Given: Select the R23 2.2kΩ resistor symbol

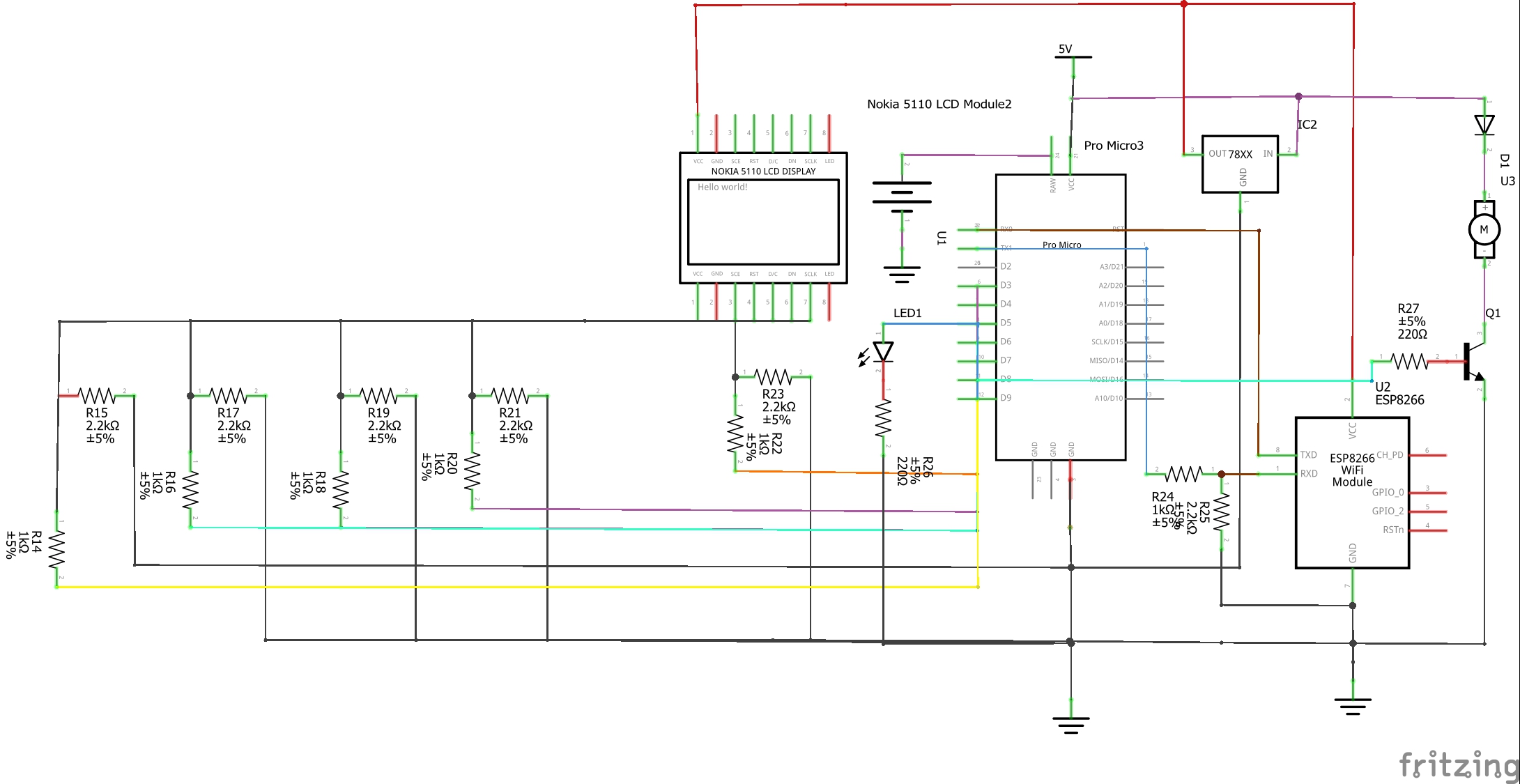Looking at the screenshot, I should click(x=773, y=377).
